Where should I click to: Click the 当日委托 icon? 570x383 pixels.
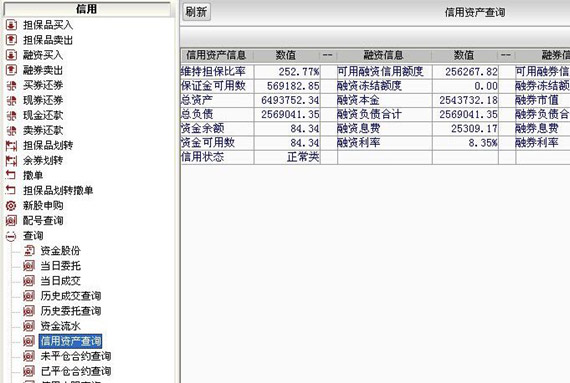(x=29, y=266)
